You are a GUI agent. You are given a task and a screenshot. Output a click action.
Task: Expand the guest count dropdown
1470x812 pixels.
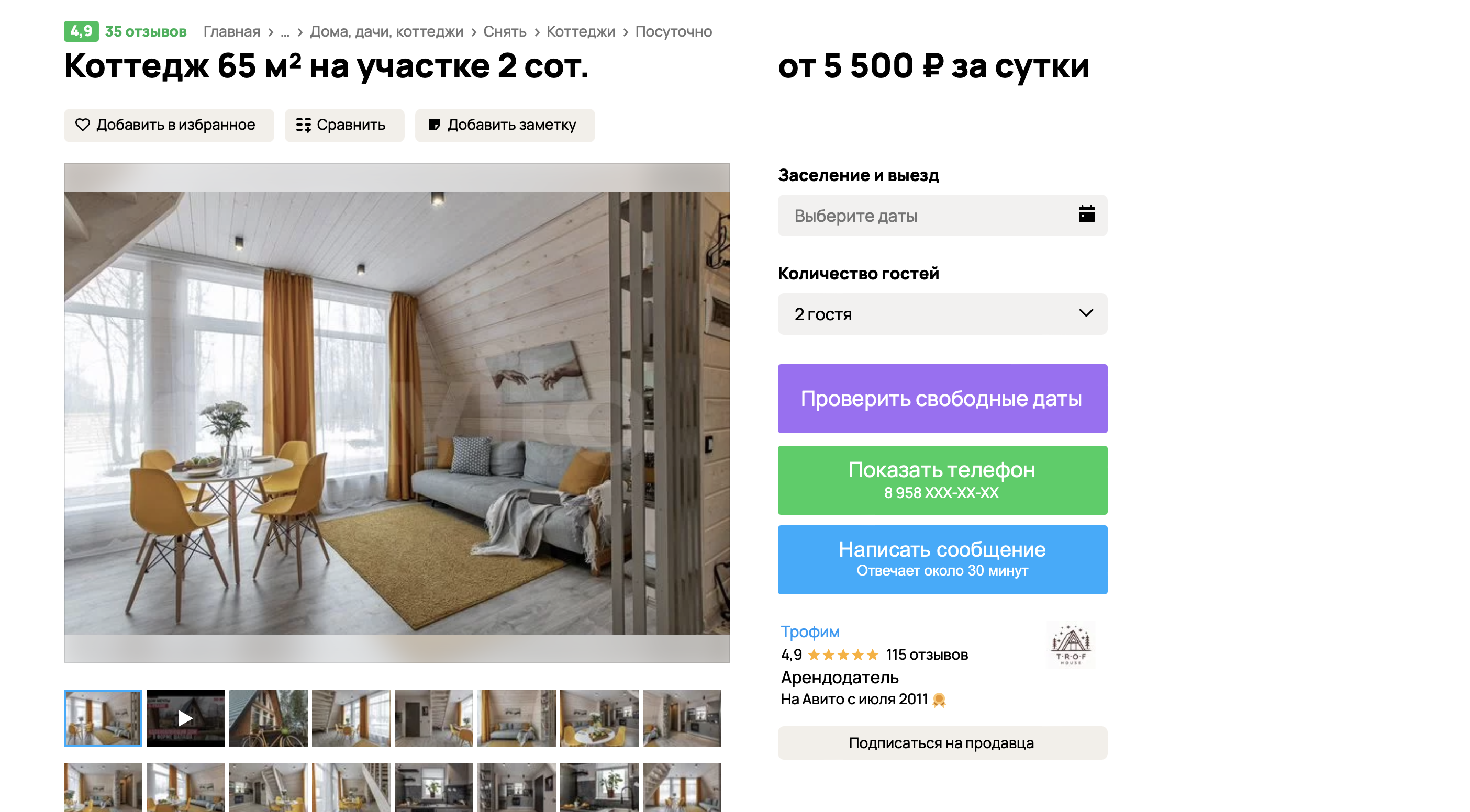(x=942, y=314)
